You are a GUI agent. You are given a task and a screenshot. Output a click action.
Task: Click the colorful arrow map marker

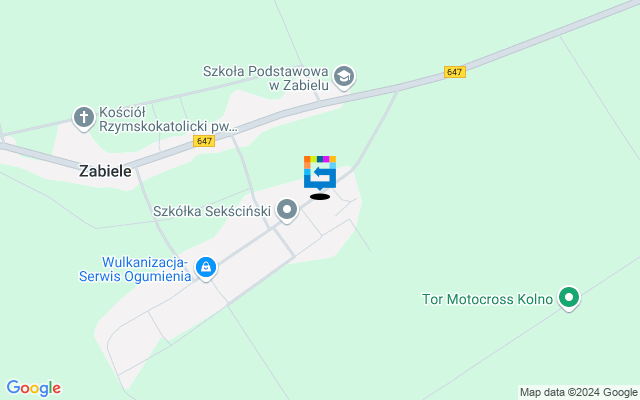[320, 173]
